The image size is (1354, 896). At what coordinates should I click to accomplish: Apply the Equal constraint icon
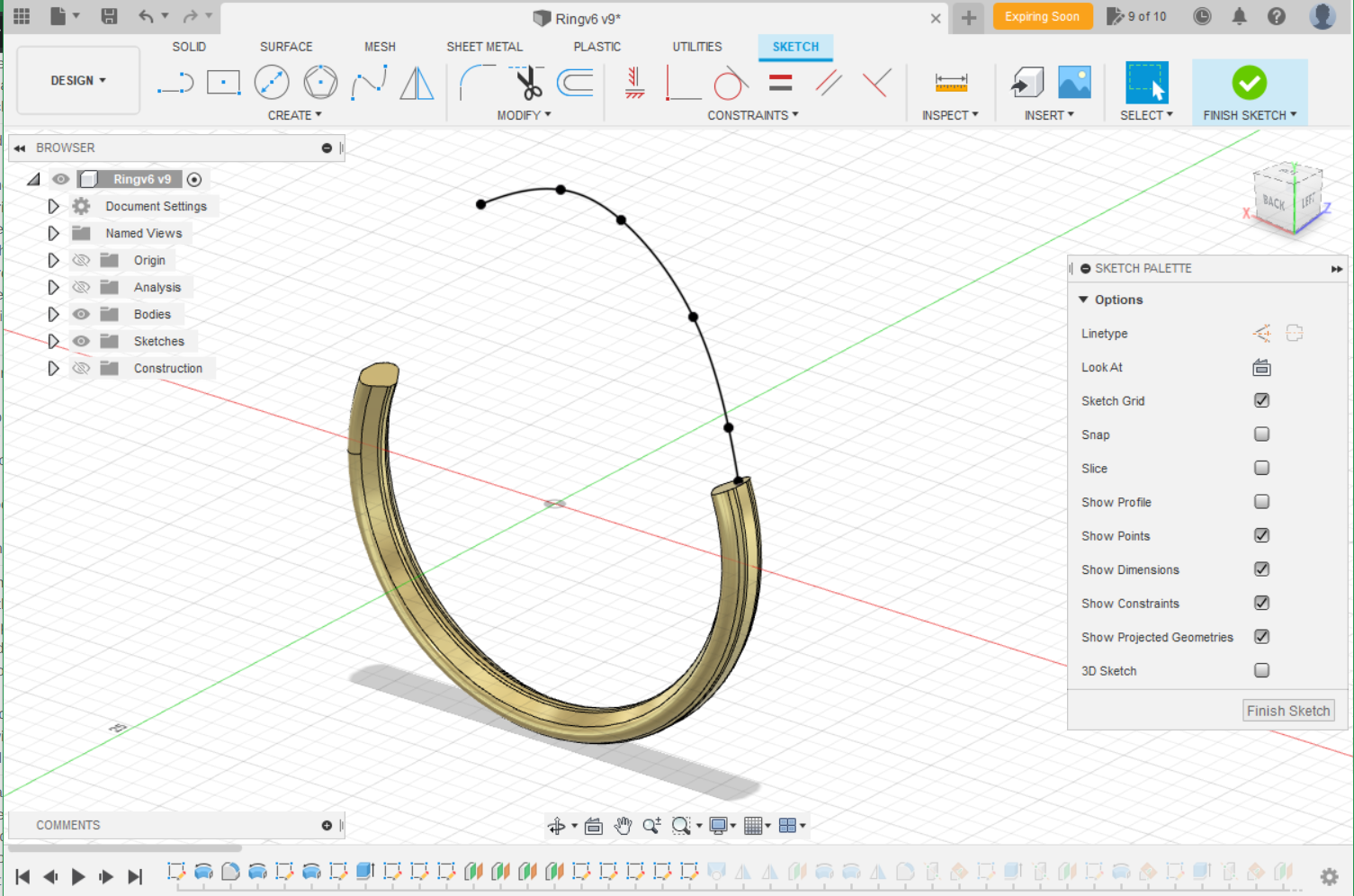(781, 83)
